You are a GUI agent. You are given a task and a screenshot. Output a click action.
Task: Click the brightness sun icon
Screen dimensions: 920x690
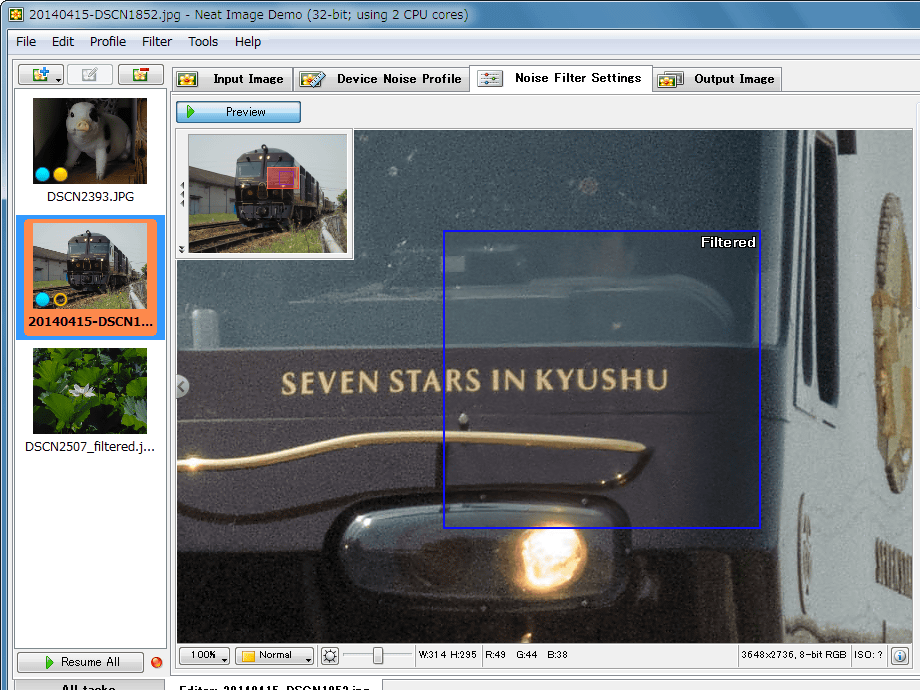coord(330,655)
